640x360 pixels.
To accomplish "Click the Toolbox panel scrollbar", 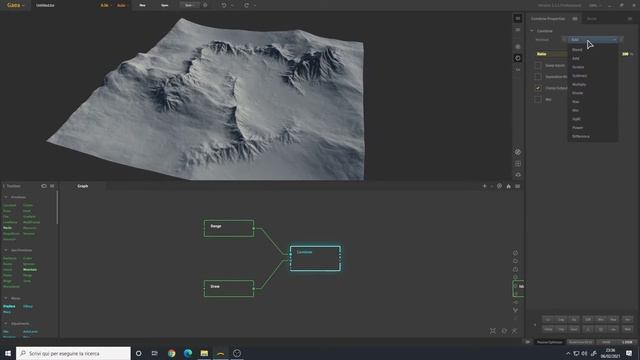I will [57, 208].
